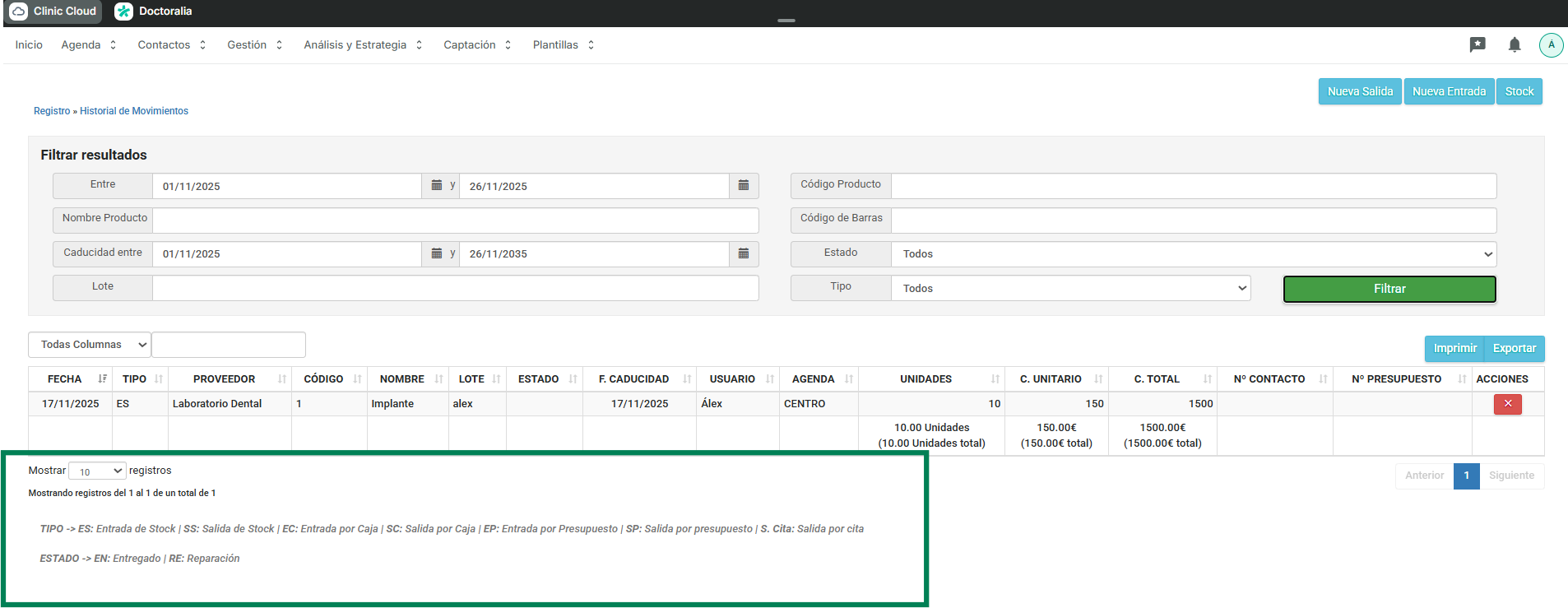The image size is (1568, 608).
Task: Follow the Registro breadcrumb link
Action: pyautogui.click(x=52, y=111)
